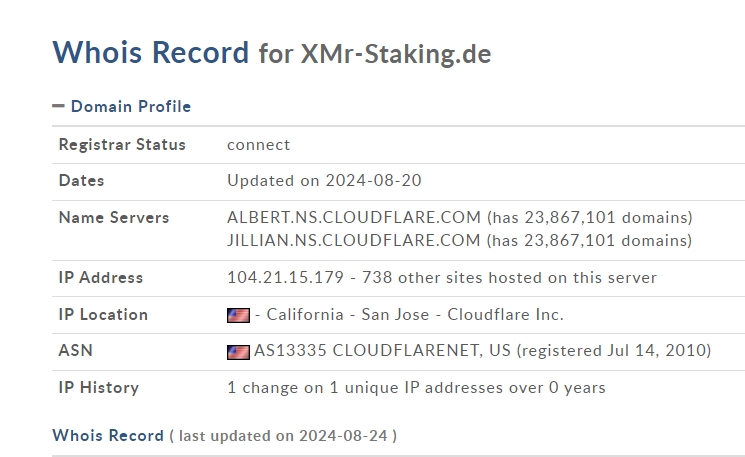Click the XMr-Staking.de domain name in the title
The width and height of the screenshot is (745, 457).
tap(396, 54)
